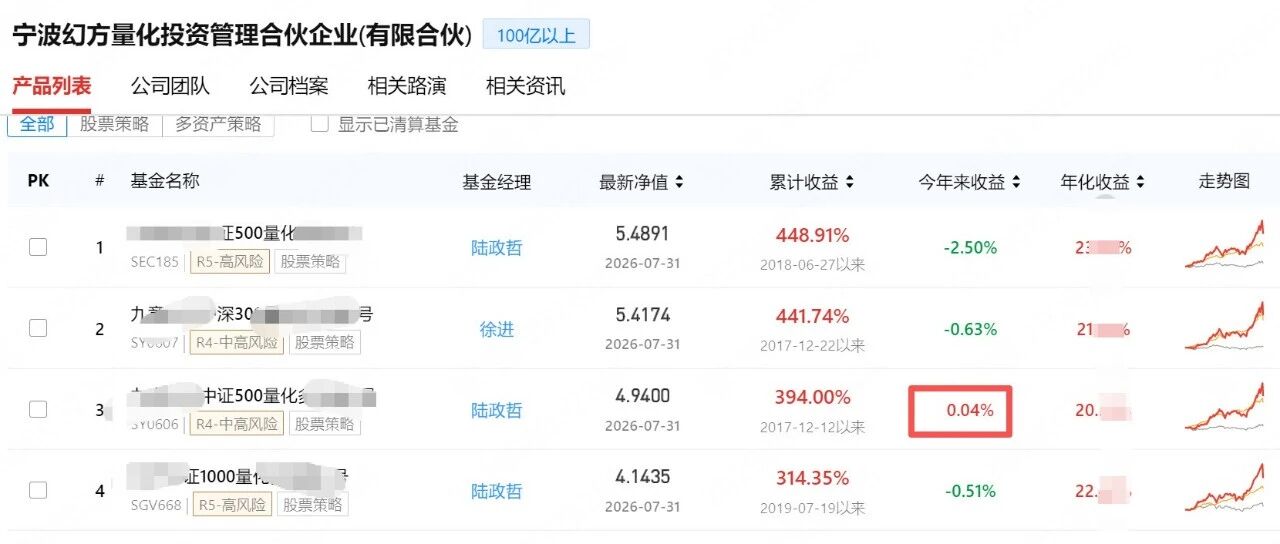1280x544 pixels.
Task: Sort by 累计收益 column arrow
Action: [x=850, y=182]
